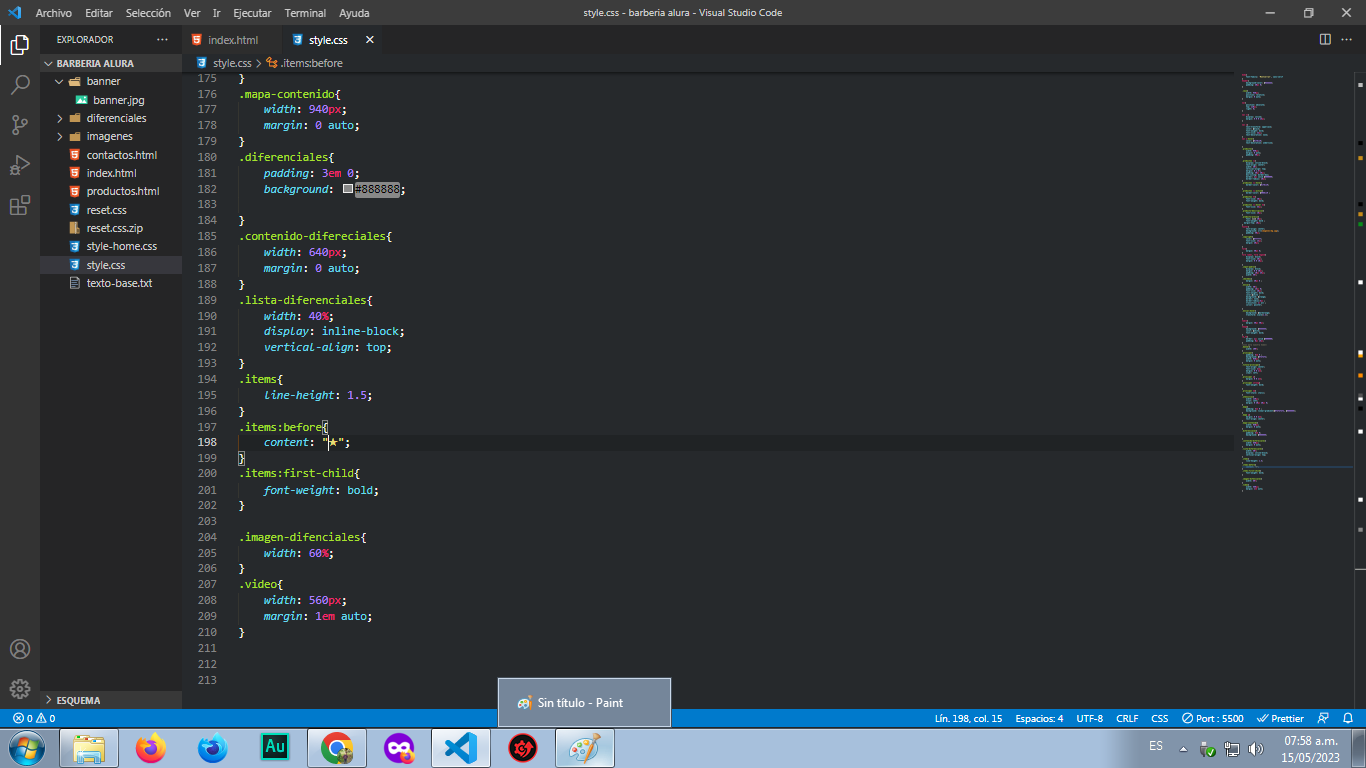1366x768 pixels.
Task: Open Thunderbird from the taskbar
Action: click(x=213, y=748)
